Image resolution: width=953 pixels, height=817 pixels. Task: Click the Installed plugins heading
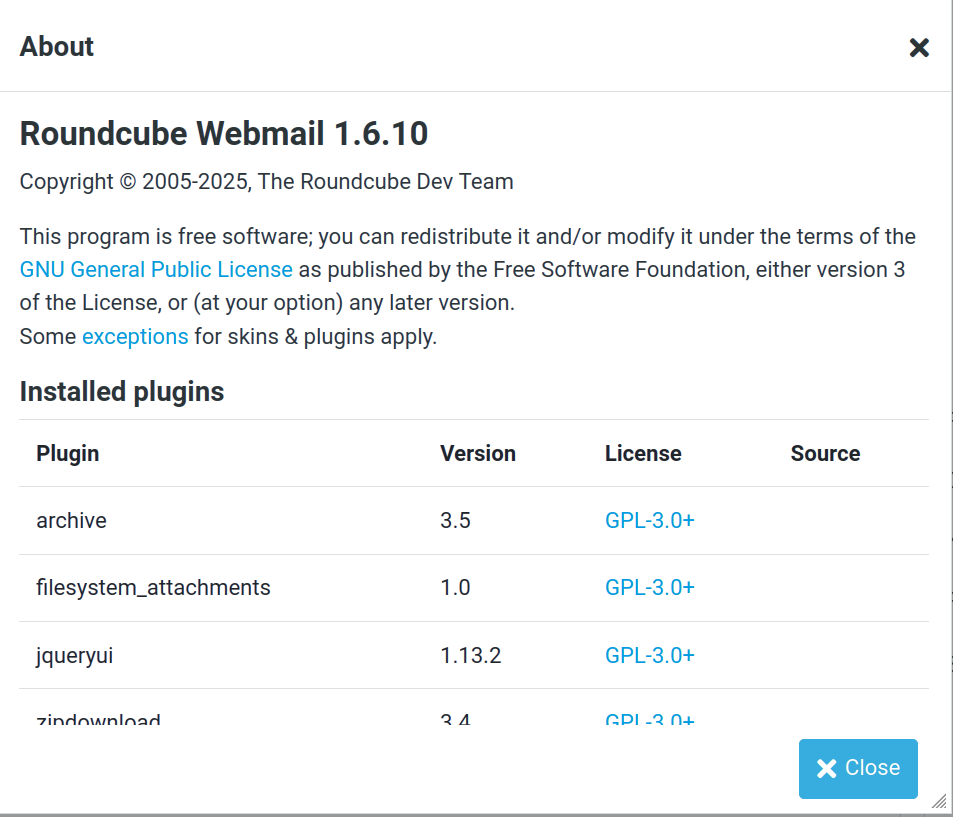tap(122, 392)
